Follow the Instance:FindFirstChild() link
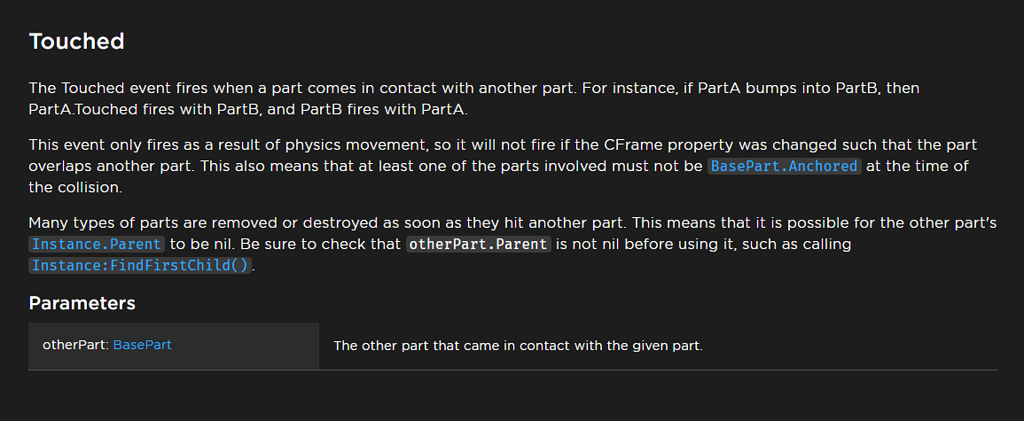The image size is (1024, 421). coord(140,266)
